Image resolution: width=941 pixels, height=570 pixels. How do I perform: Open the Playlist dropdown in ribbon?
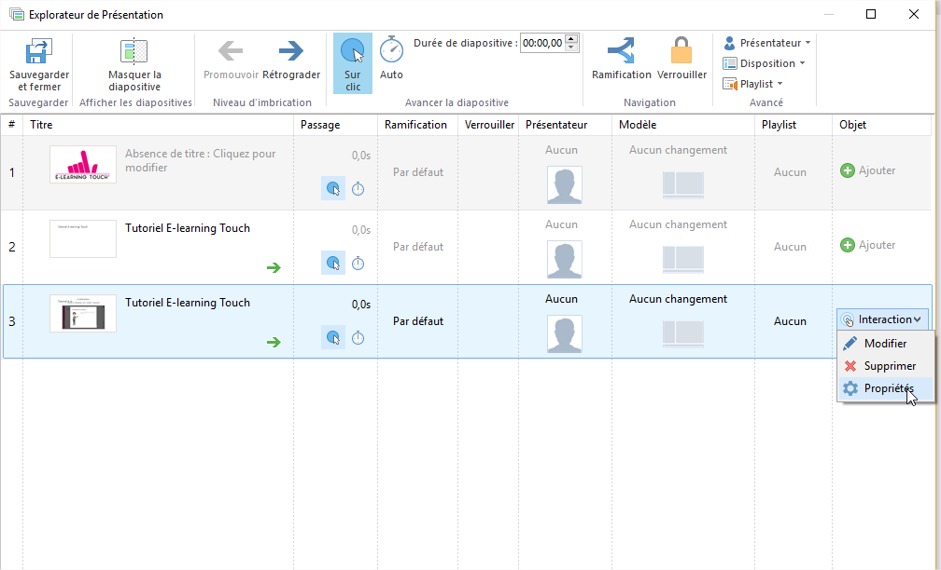(754, 84)
